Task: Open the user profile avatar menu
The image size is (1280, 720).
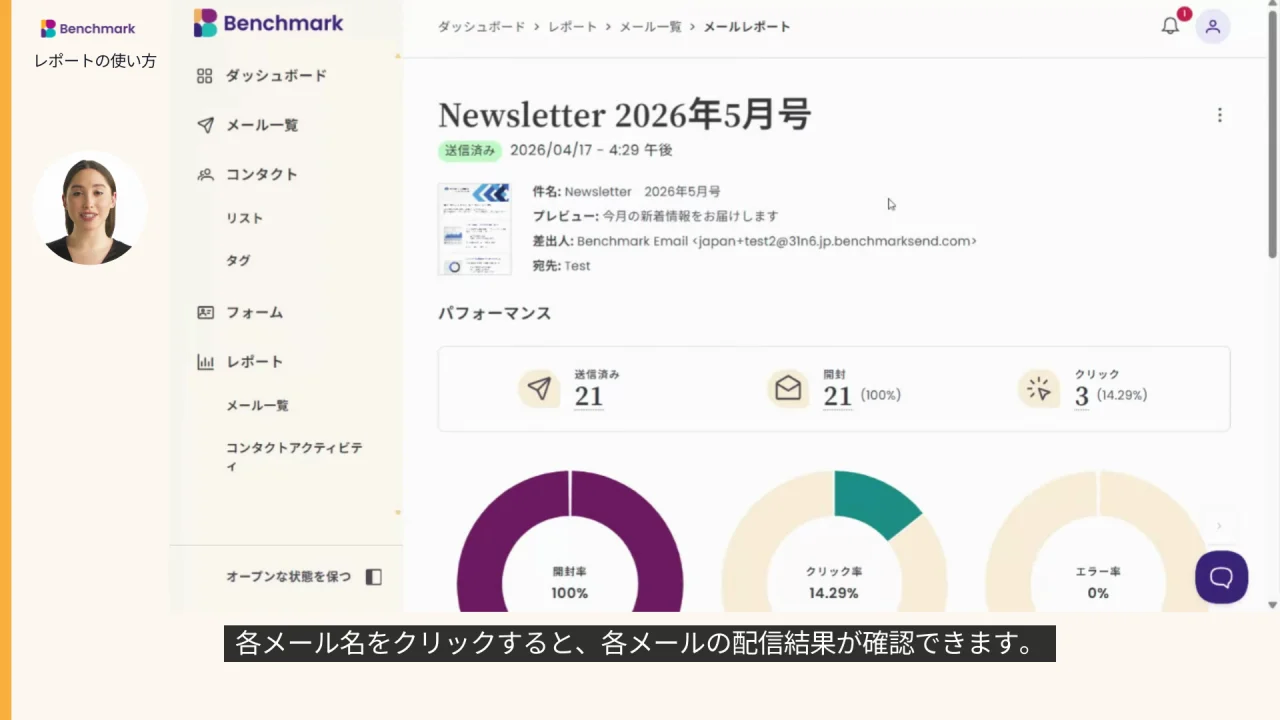Action: coord(1213,27)
